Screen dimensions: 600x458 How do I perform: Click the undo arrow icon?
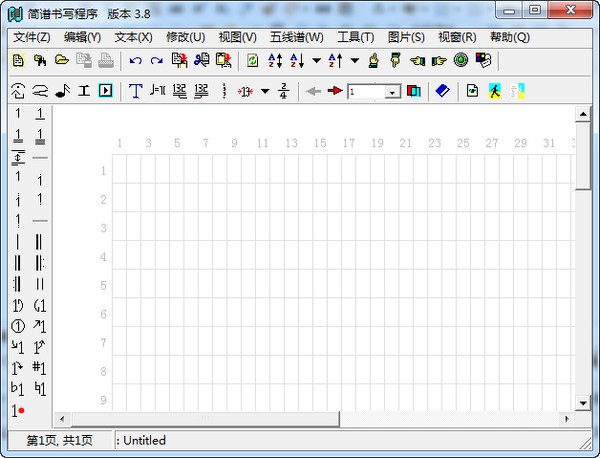click(135, 61)
